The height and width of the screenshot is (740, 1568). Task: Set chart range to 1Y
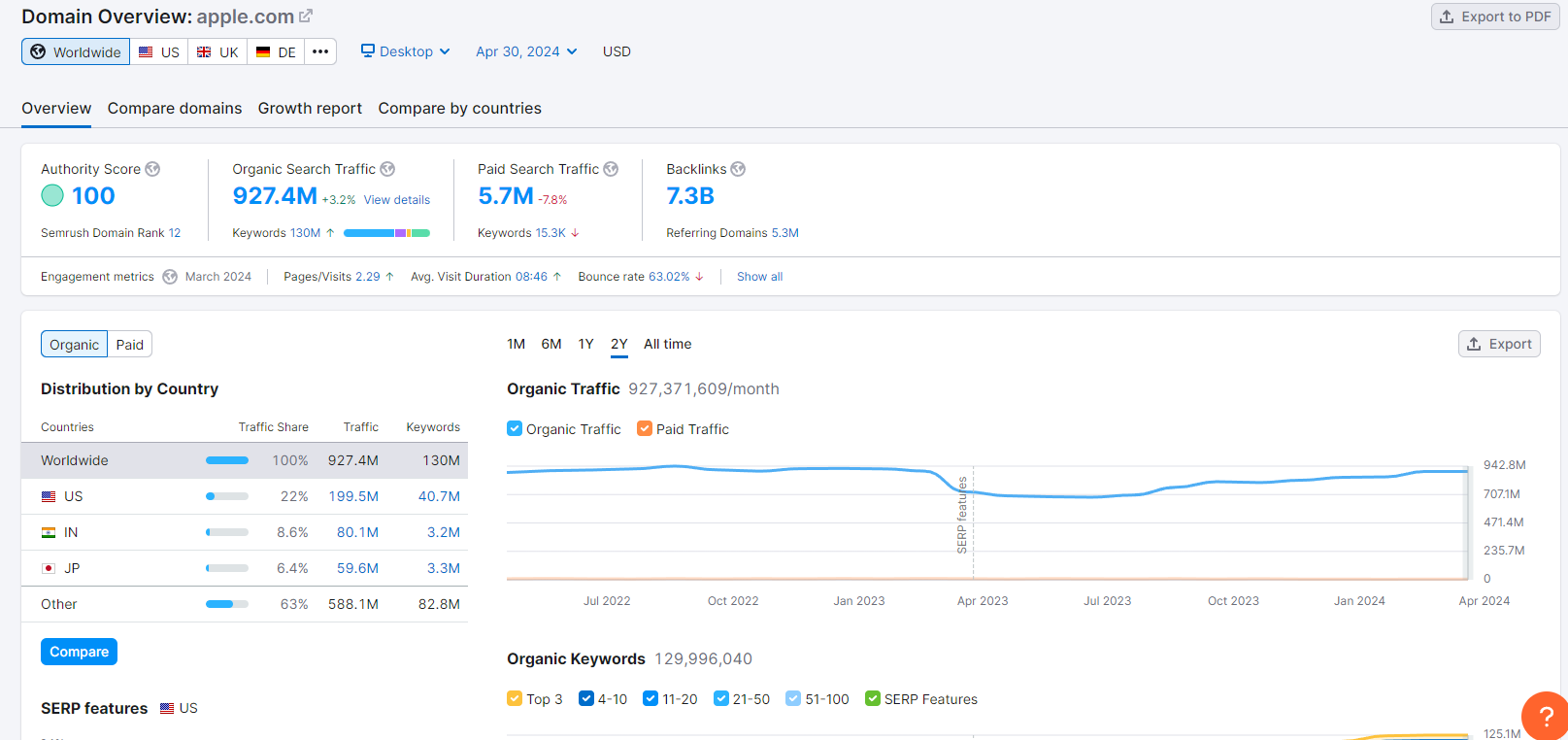586,344
